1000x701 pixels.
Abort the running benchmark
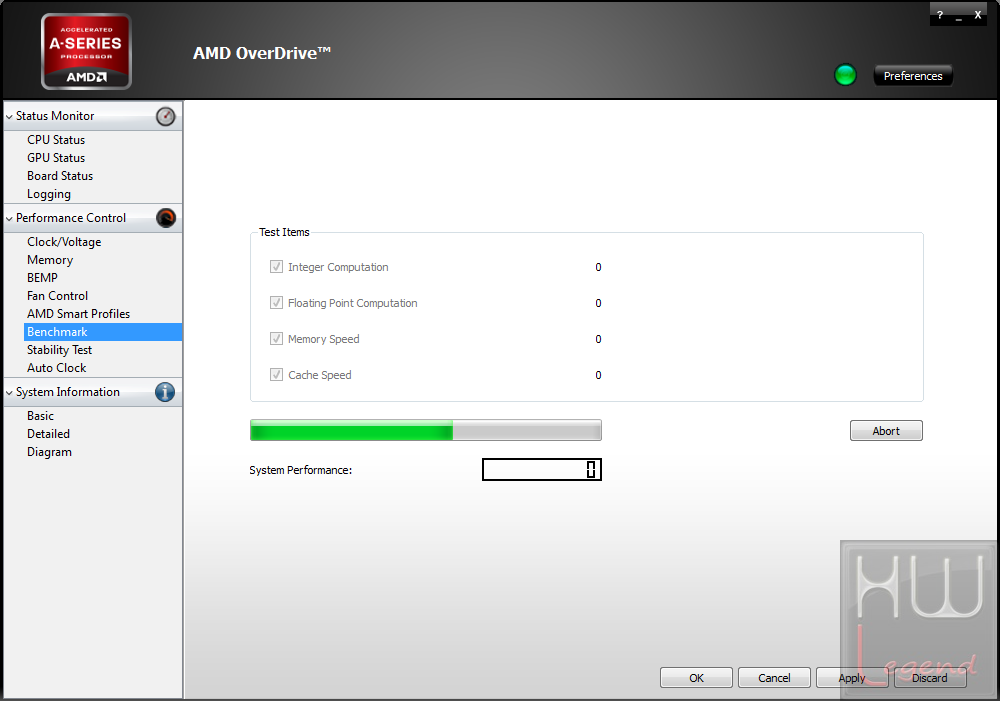(x=886, y=431)
